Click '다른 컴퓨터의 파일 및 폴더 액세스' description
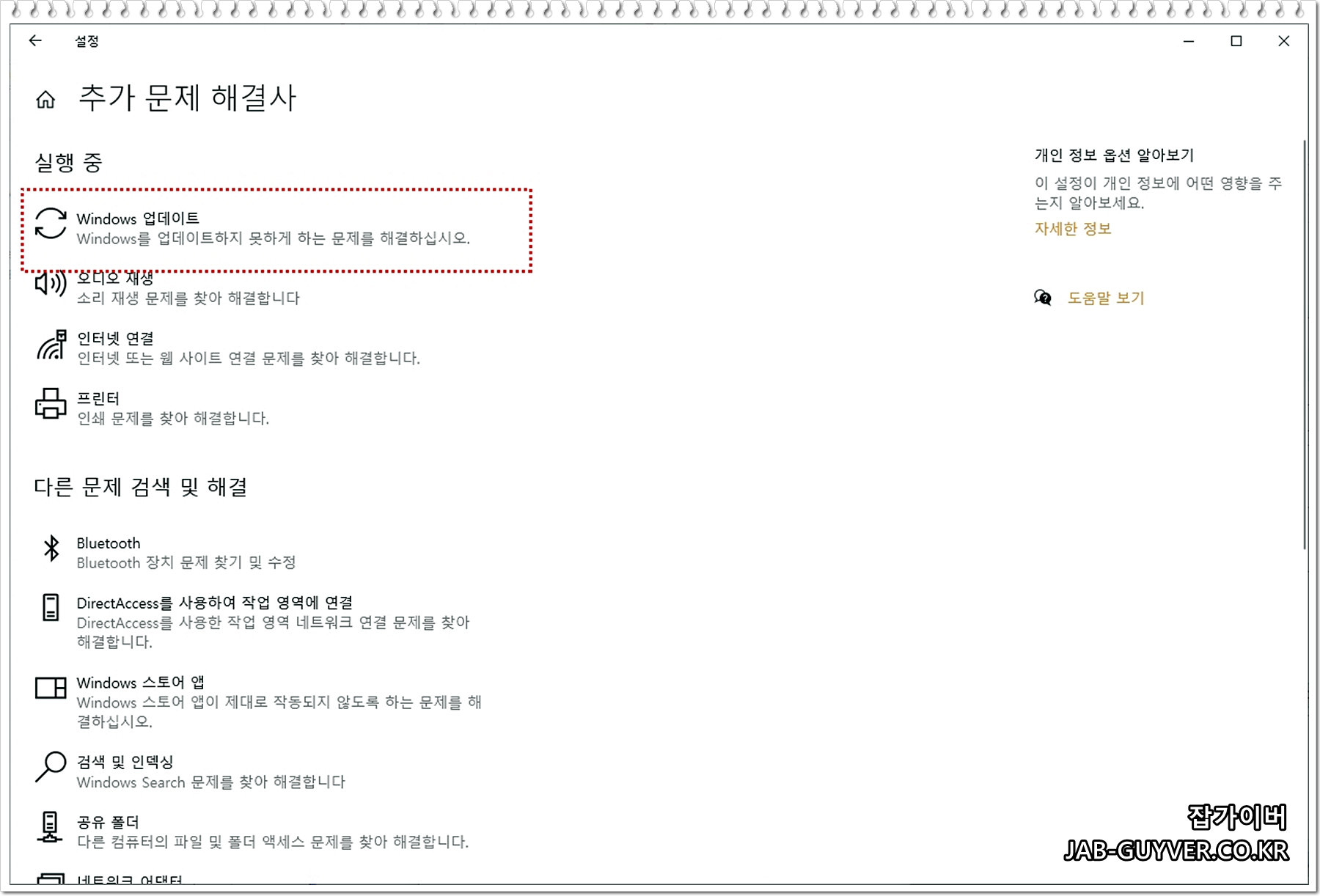Screen dimensions: 1320x896 (x=272, y=842)
